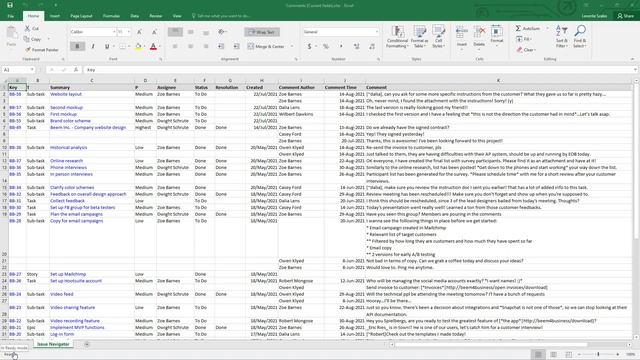Increase the cell indent

pos(236,47)
